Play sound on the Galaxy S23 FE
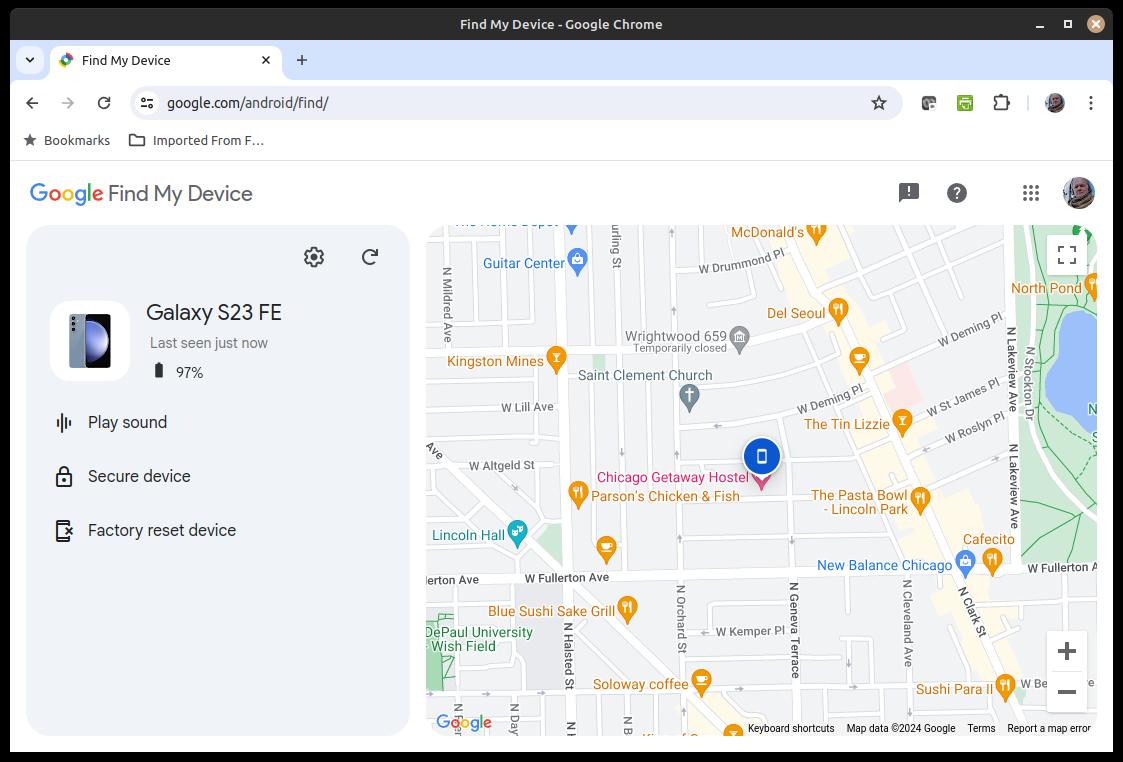The image size is (1123, 762). 127,423
